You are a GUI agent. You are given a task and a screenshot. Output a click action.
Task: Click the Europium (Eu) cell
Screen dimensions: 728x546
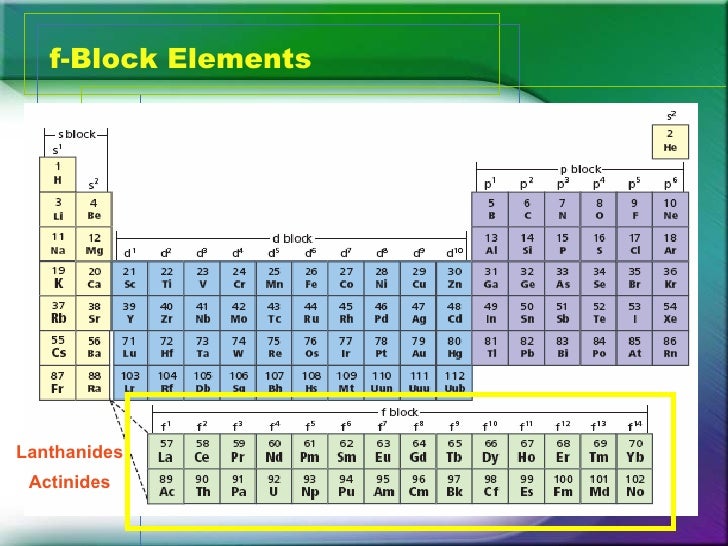tap(383, 451)
